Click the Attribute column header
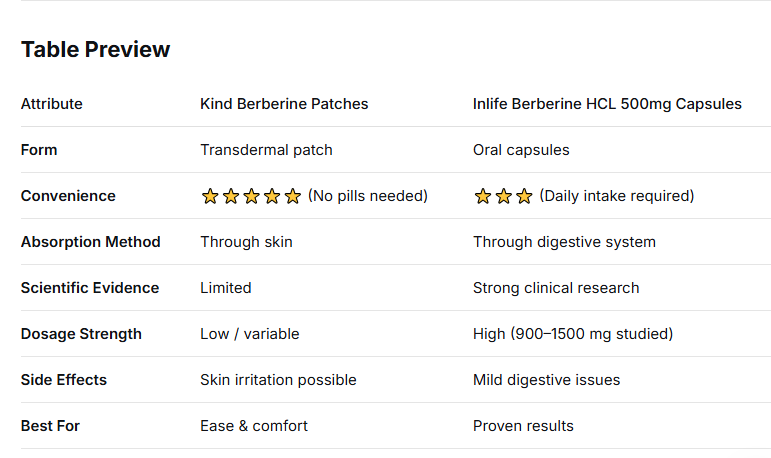 52,104
